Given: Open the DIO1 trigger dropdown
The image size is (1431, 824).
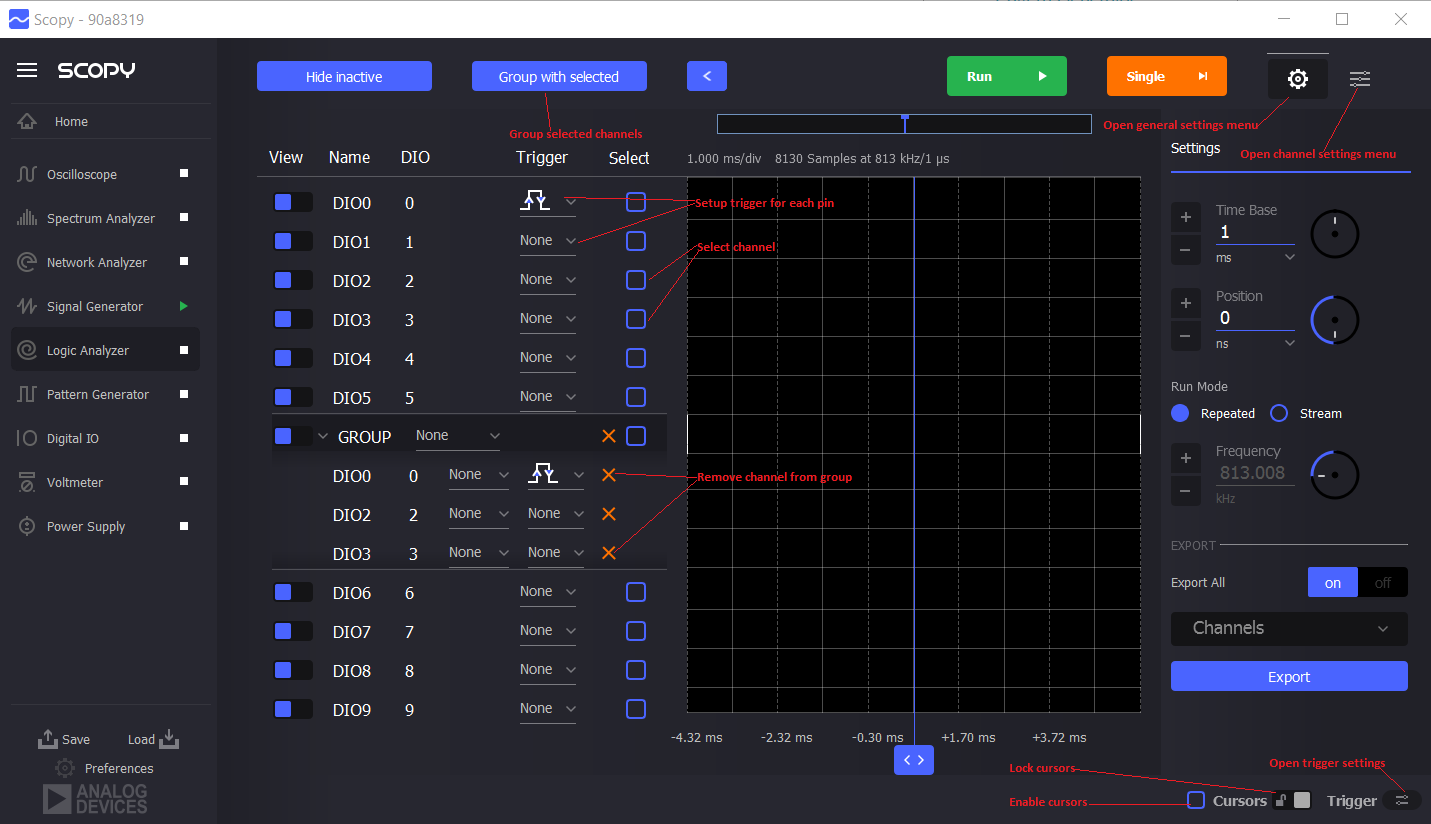Looking at the screenshot, I should coord(547,241).
